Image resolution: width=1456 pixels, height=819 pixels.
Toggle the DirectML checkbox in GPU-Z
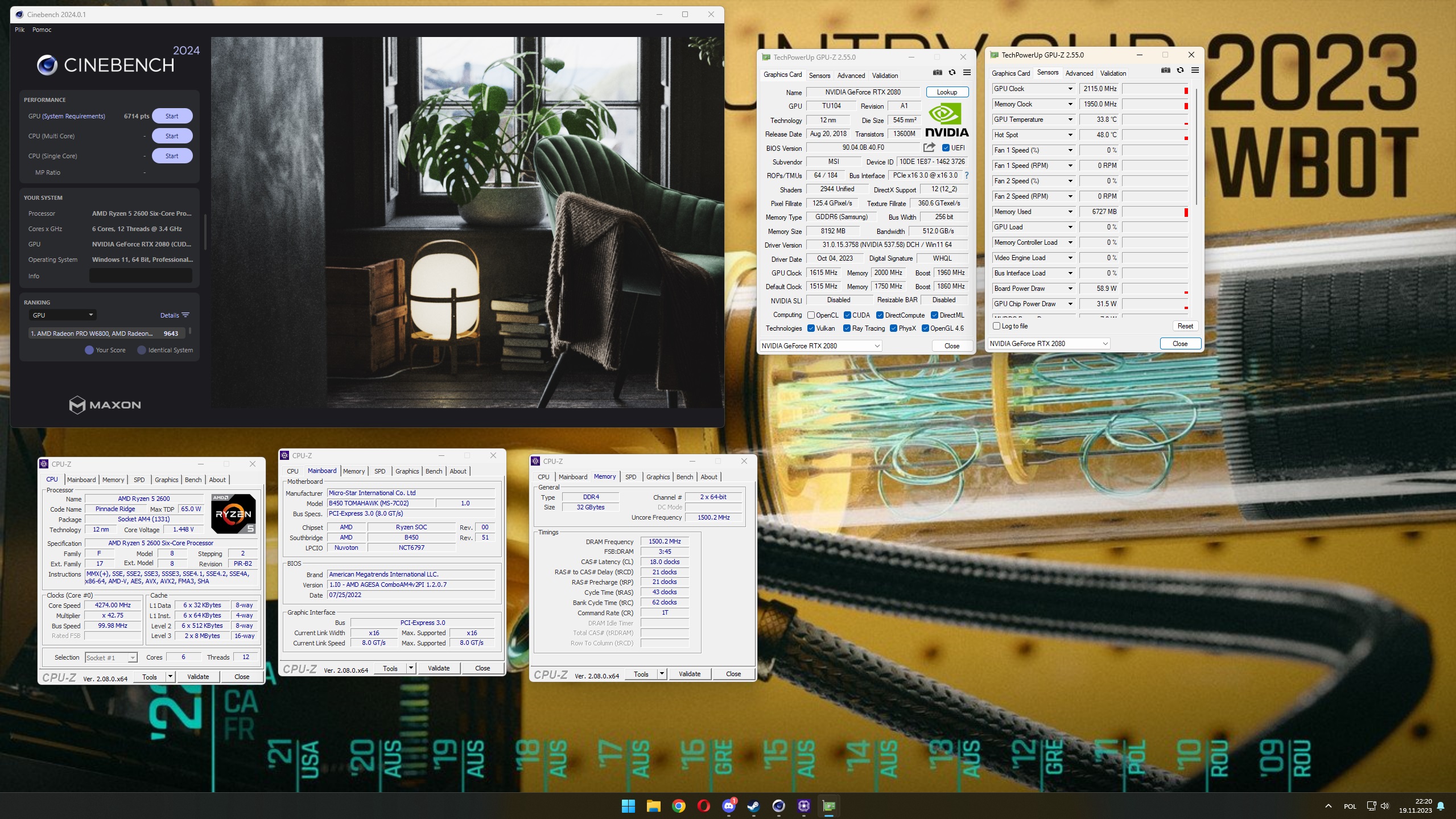pyautogui.click(x=934, y=315)
